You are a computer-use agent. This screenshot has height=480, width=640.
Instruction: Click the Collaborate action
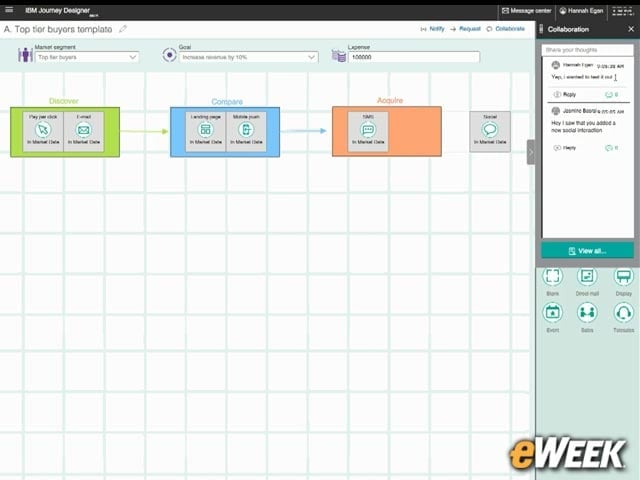[505, 29]
